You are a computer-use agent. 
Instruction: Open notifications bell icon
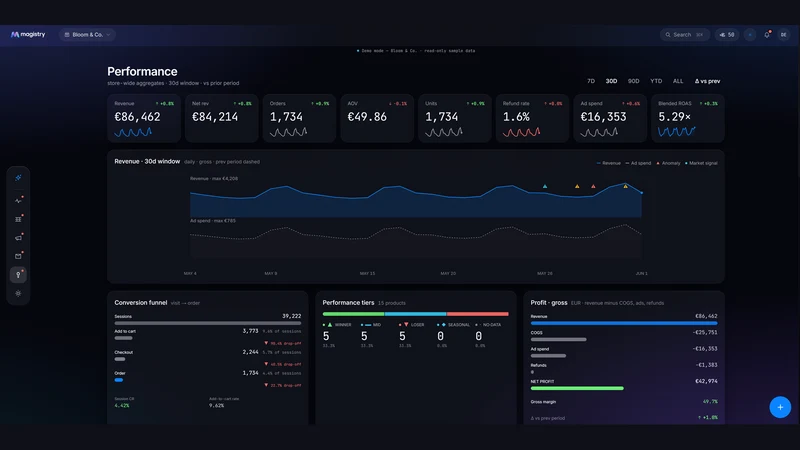[767, 35]
